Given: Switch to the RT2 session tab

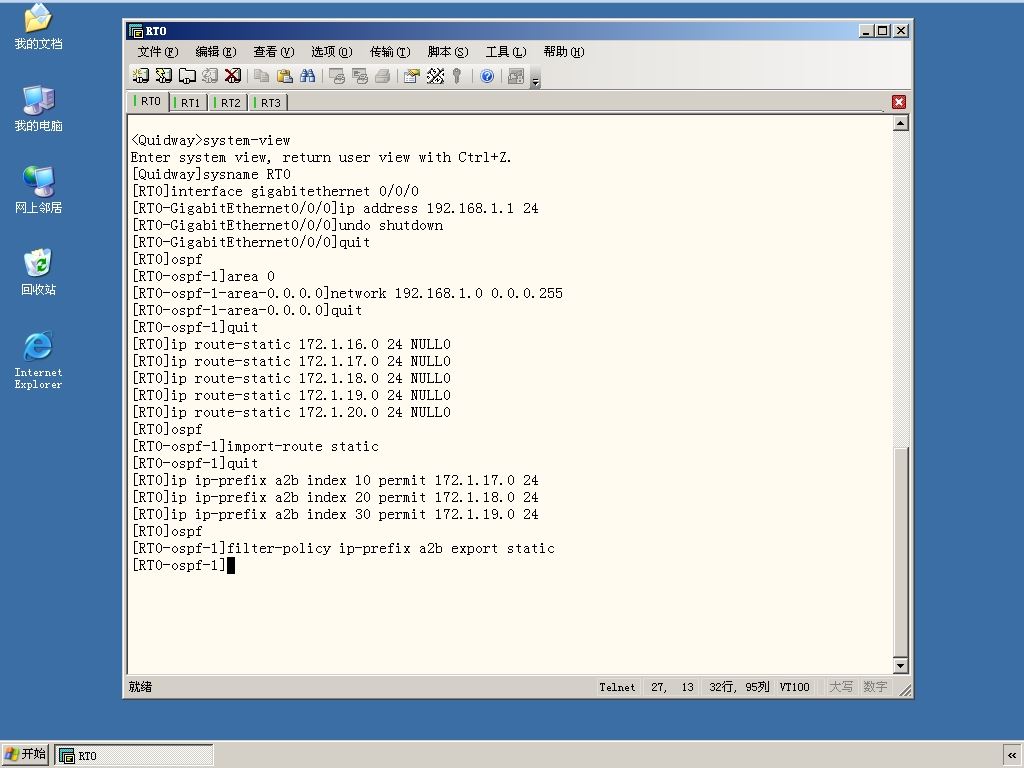Looking at the screenshot, I should coord(228,103).
